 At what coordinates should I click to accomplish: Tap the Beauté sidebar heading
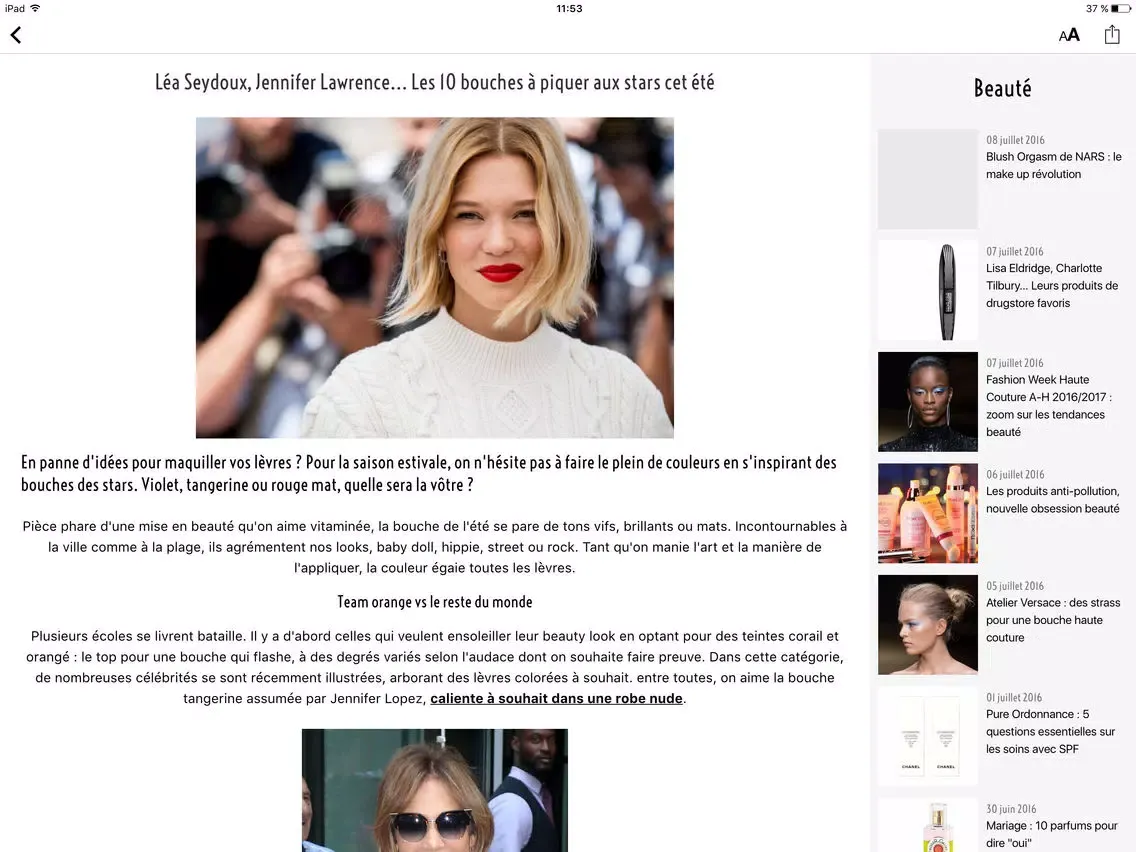point(1002,88)
